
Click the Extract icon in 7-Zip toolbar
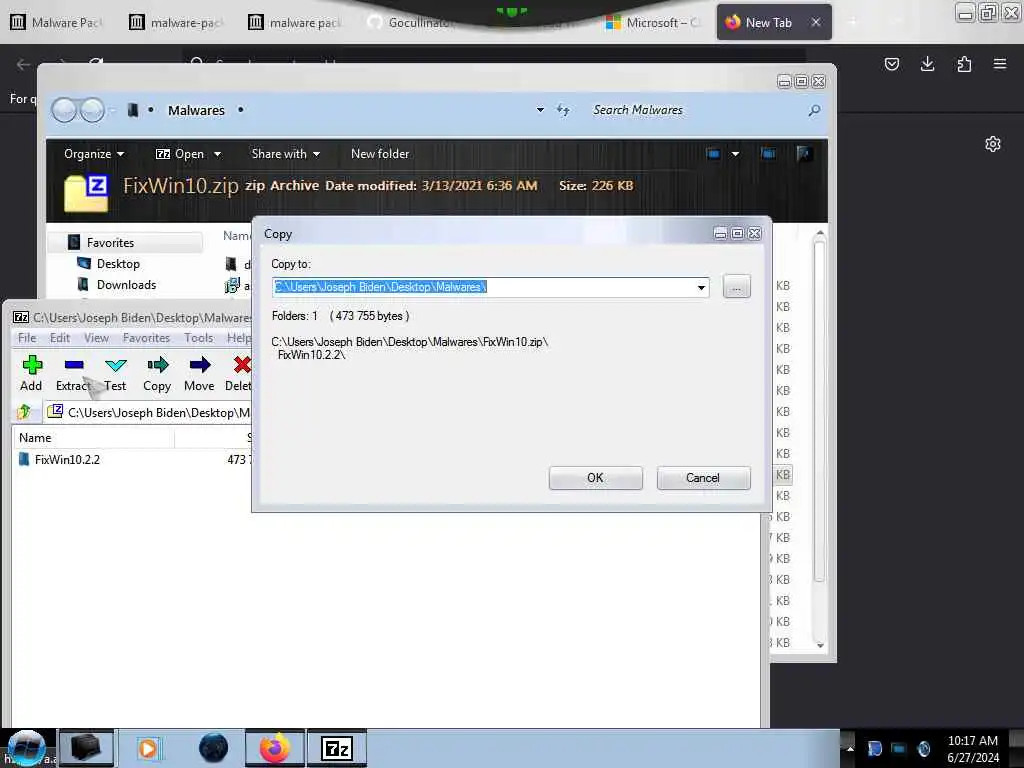pos(74,364)
